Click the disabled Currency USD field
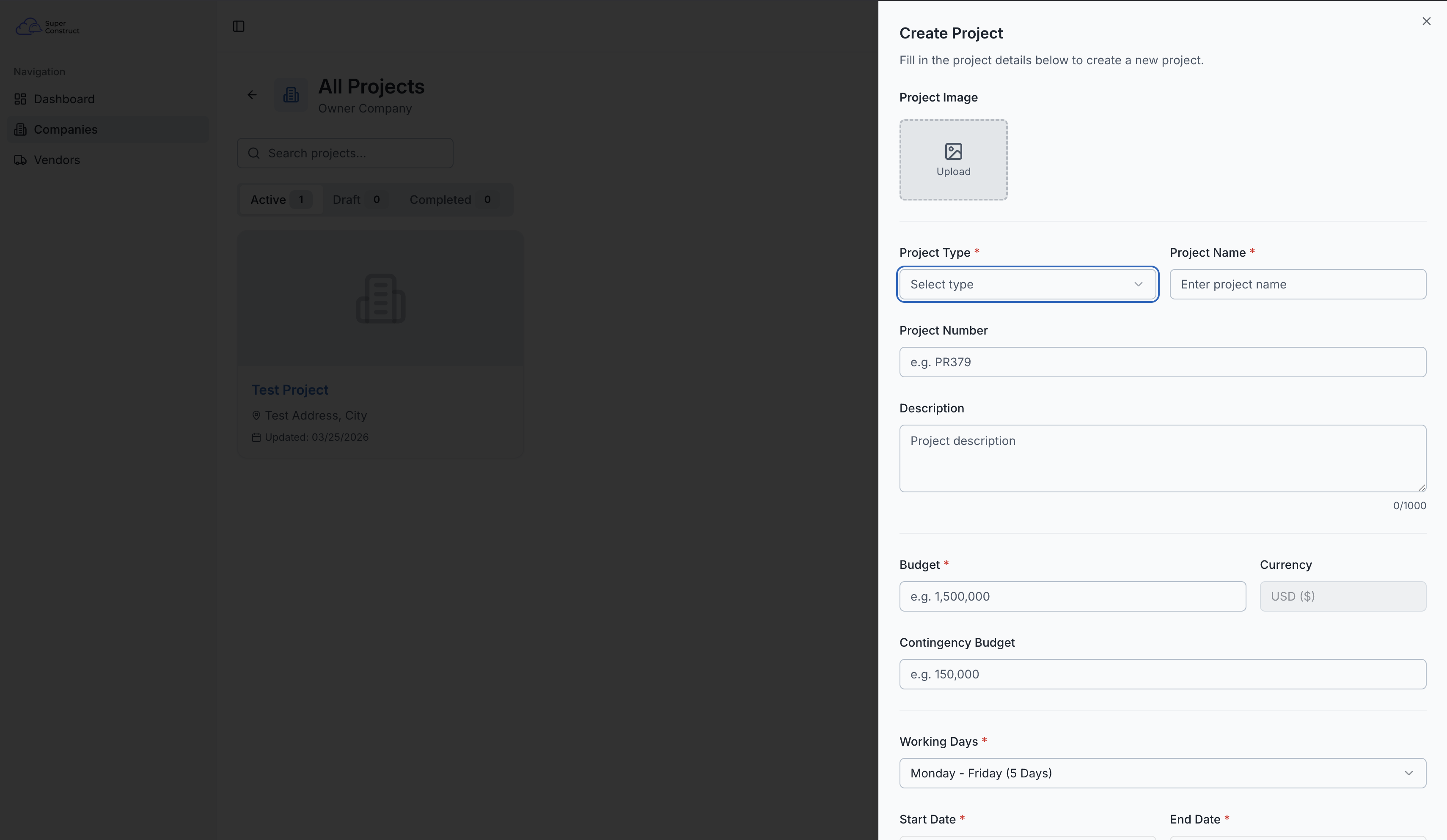The width and height of the screenshot is (1447, 840). [1342, 596]
